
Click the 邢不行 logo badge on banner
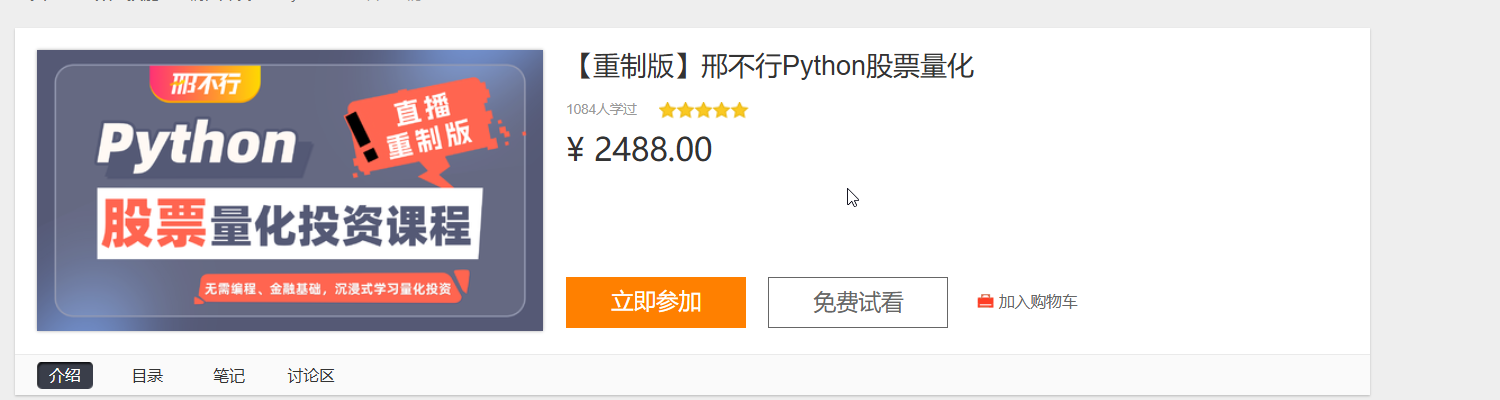205,83
